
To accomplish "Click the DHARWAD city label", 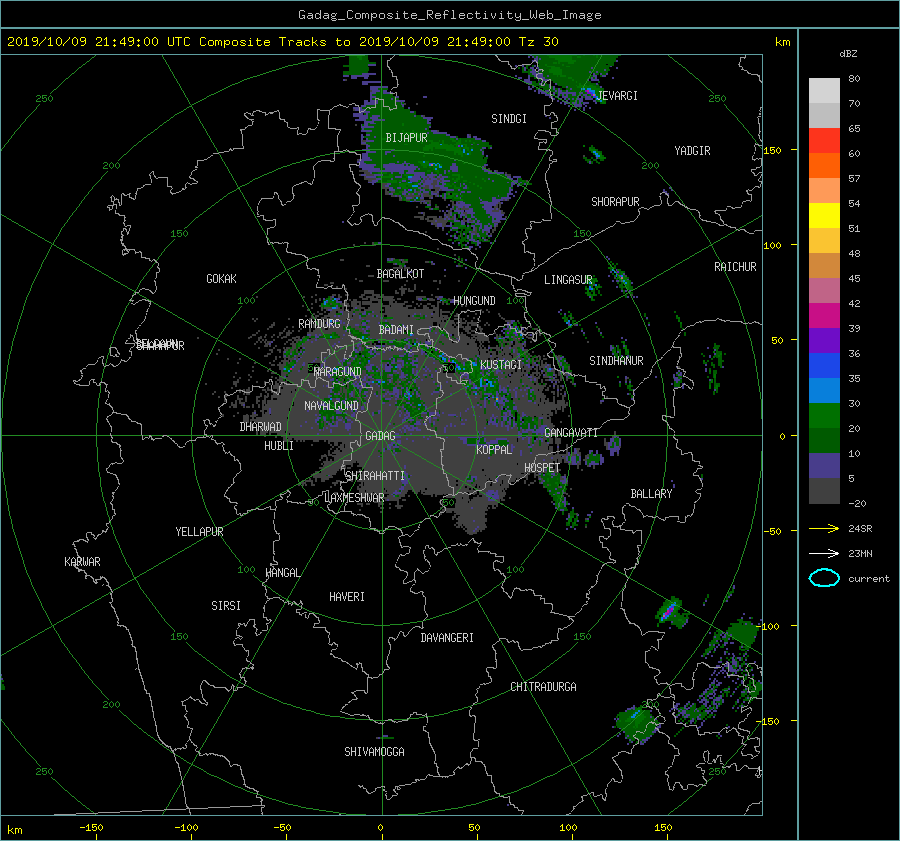I will click(x=260, y=427).
